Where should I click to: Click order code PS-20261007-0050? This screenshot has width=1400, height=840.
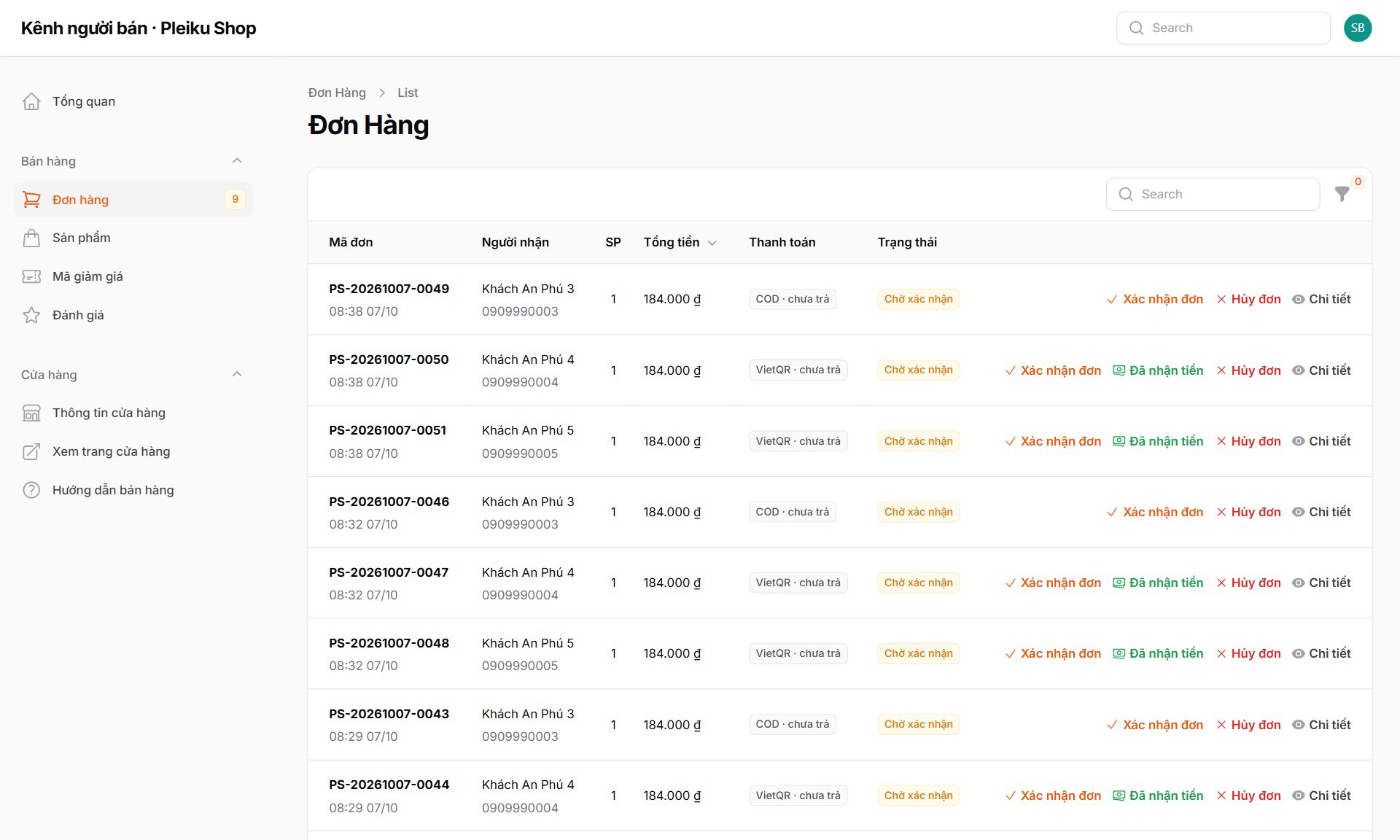pos(389,359)
